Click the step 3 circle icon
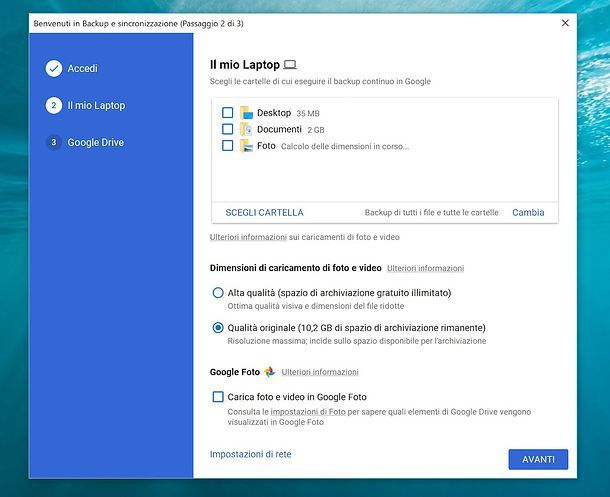 click(x=54, y=142)
